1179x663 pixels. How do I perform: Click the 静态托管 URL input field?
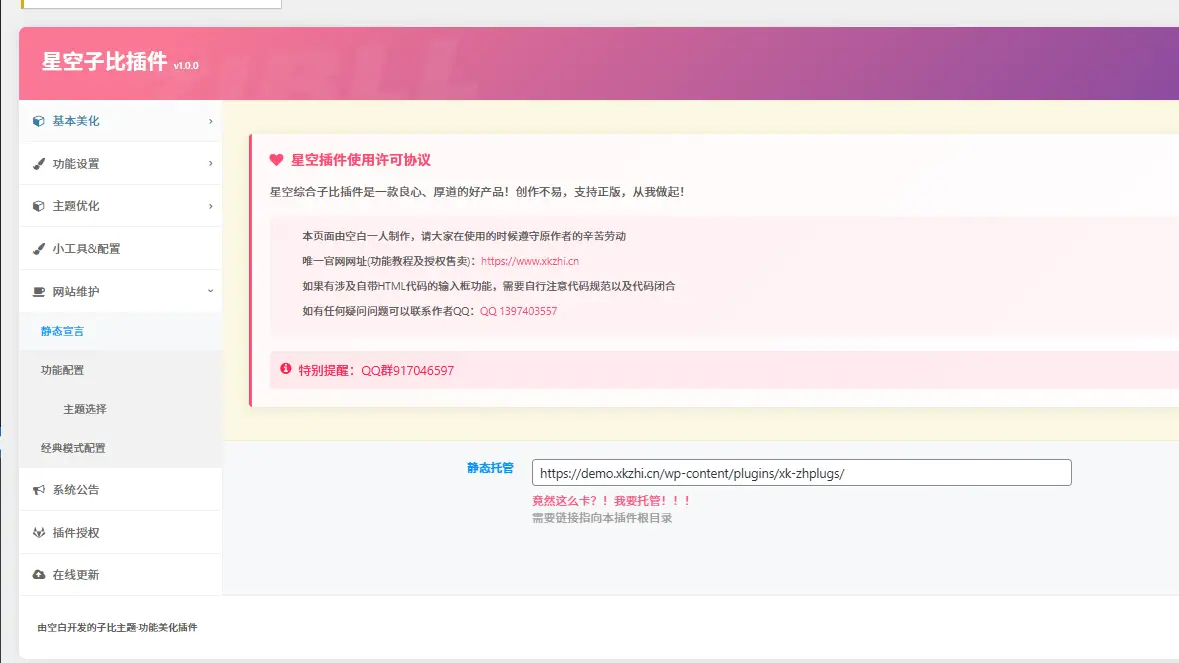click(x=801, y=473)
